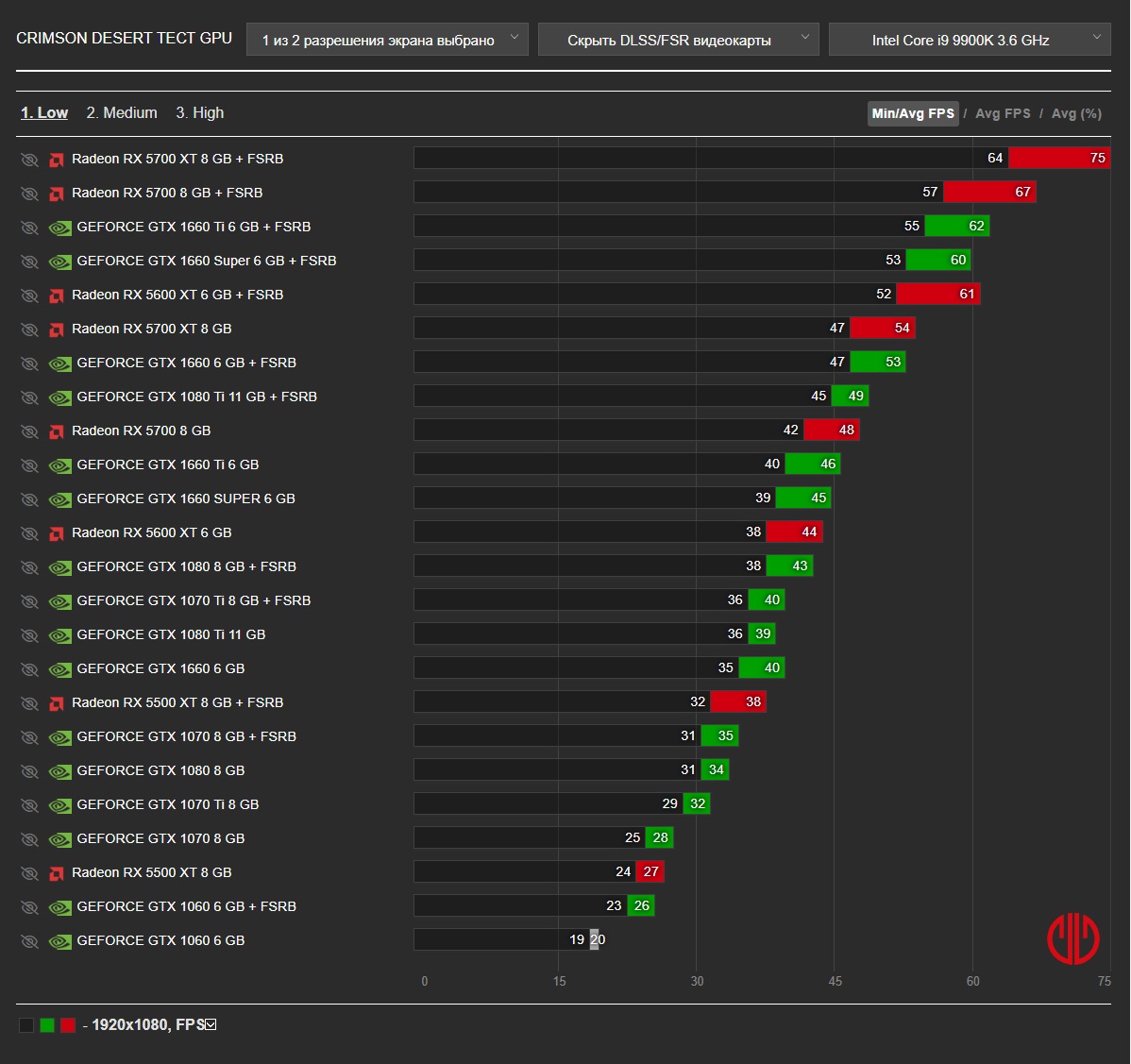Screen dimensions: 1131x1064
Task: Click NVIDIA logo beside GTX 1060 6 GB
Action: (59, 941)
